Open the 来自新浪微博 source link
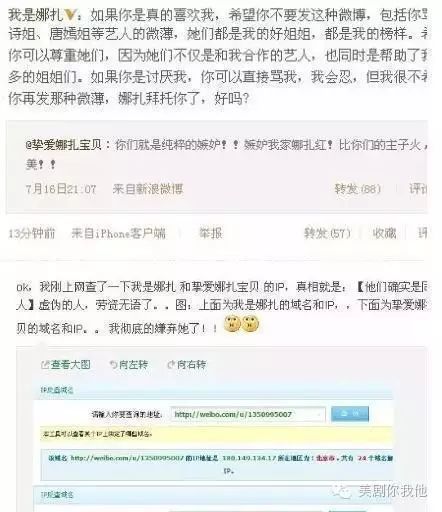442x512 pixels. [x=148, y=189]
